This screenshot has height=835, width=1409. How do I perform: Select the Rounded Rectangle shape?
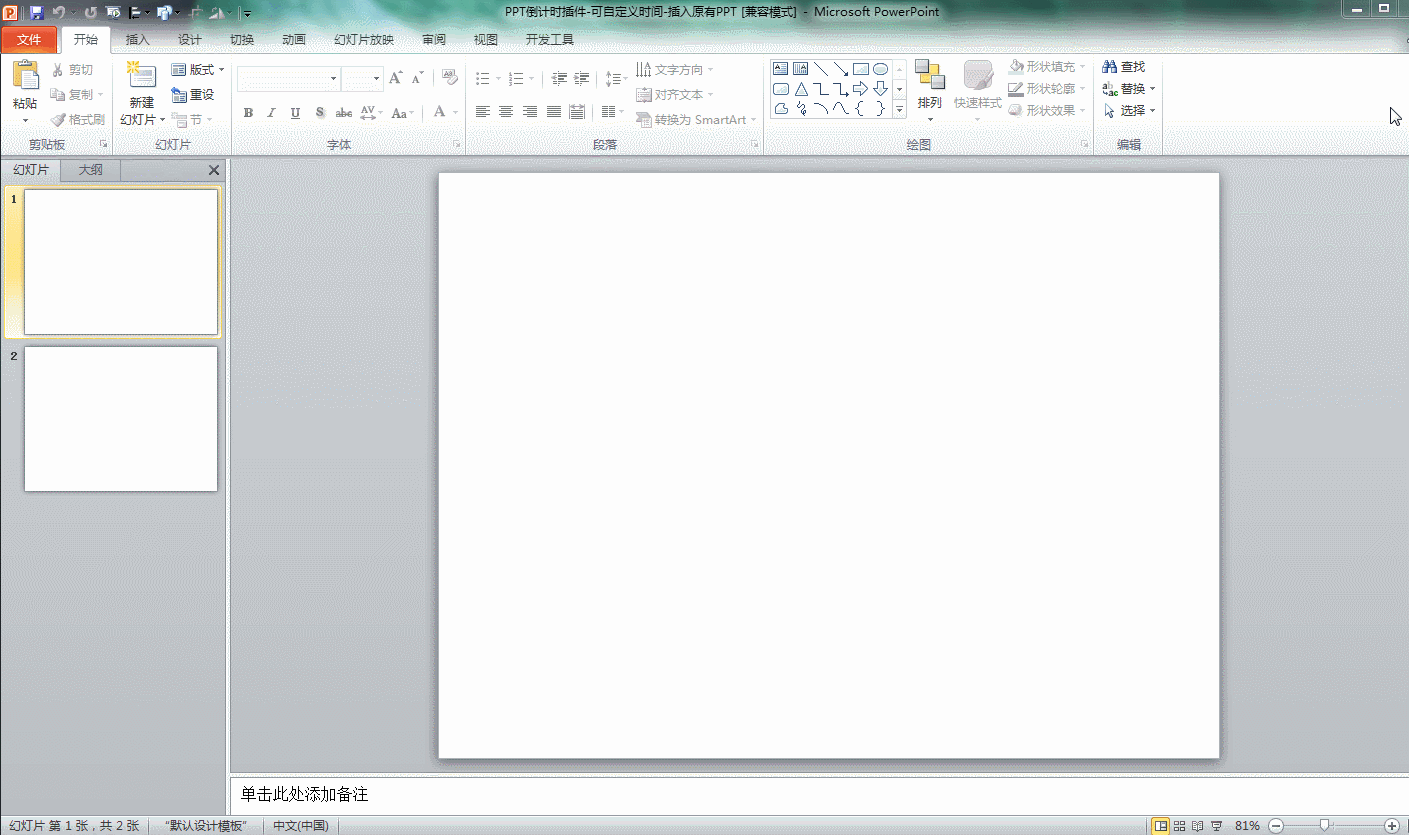[x=781, y=89]
